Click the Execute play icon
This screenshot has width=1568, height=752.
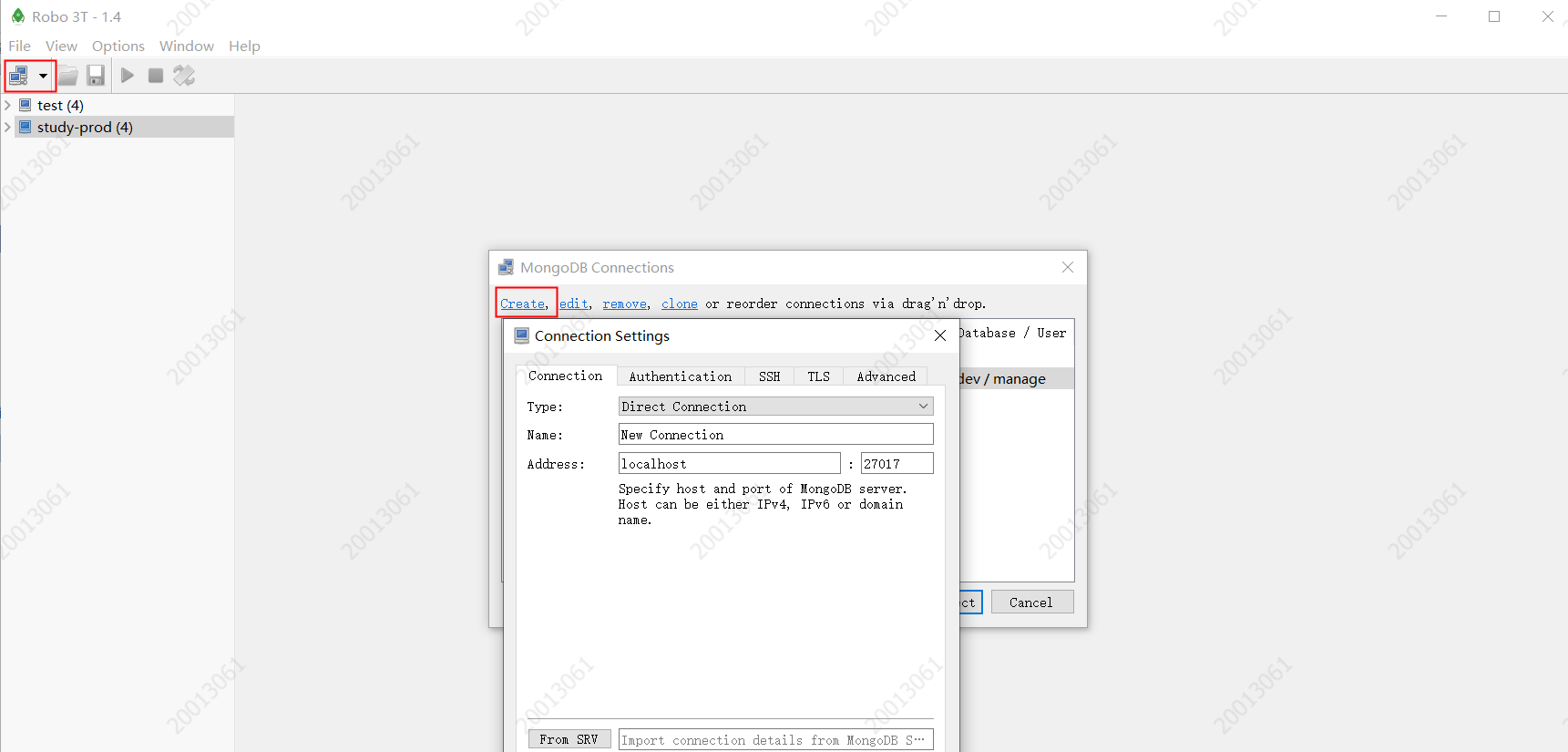[x=128, y=76]
